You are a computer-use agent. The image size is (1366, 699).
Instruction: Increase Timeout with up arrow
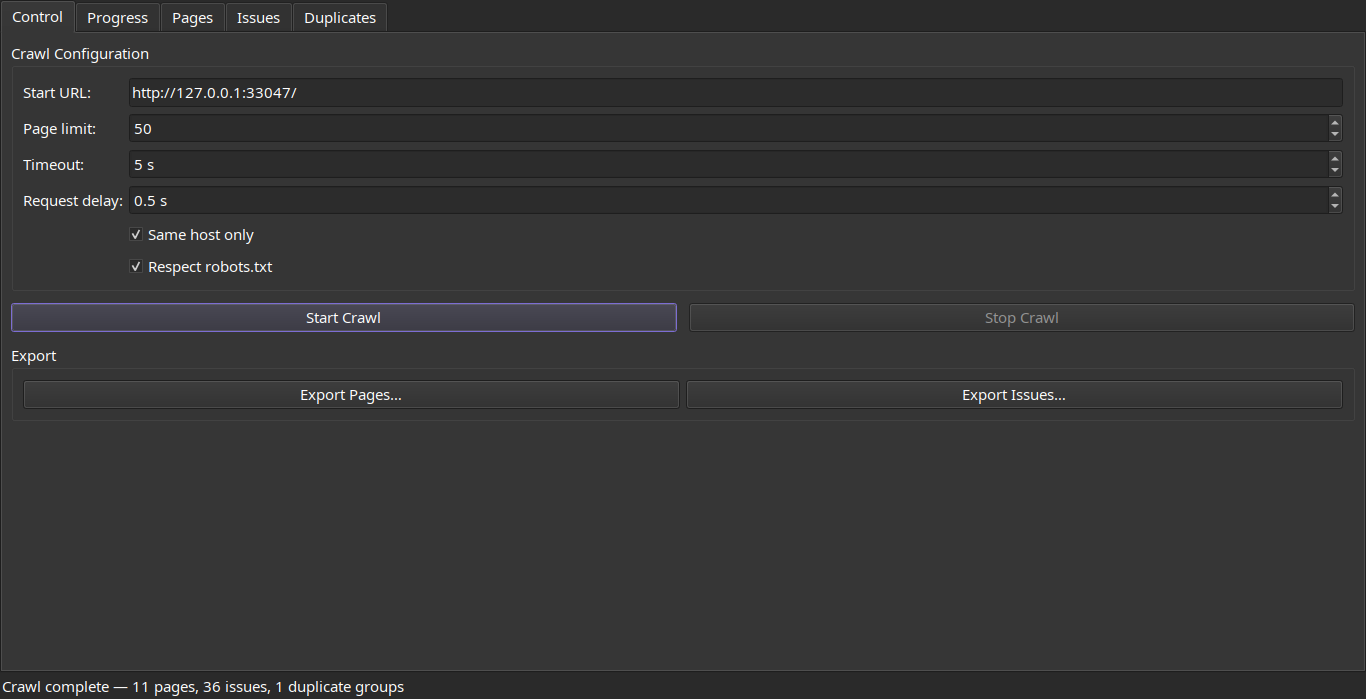pyautogui.click(x=1335, y=158)
